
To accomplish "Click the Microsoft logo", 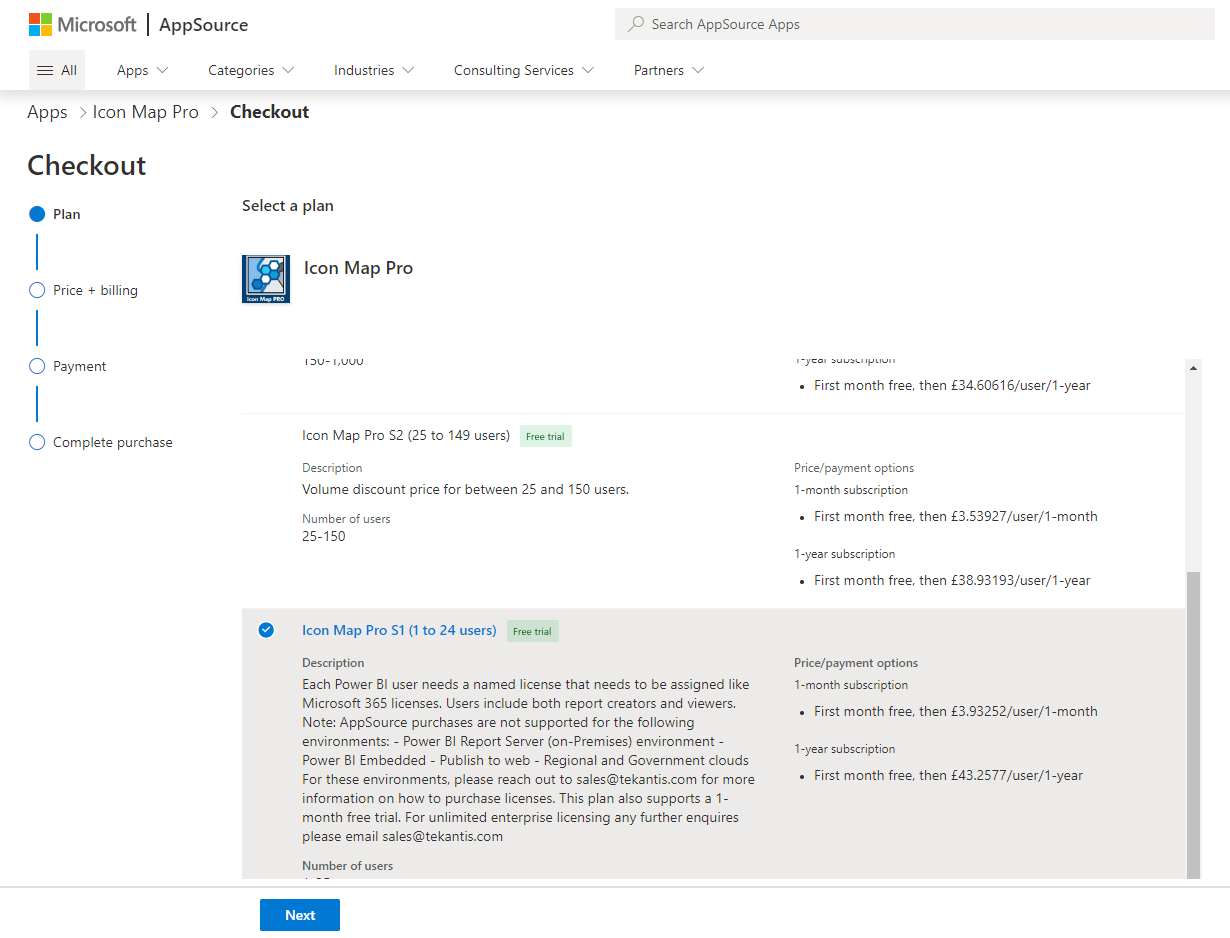I will point(82,25).
